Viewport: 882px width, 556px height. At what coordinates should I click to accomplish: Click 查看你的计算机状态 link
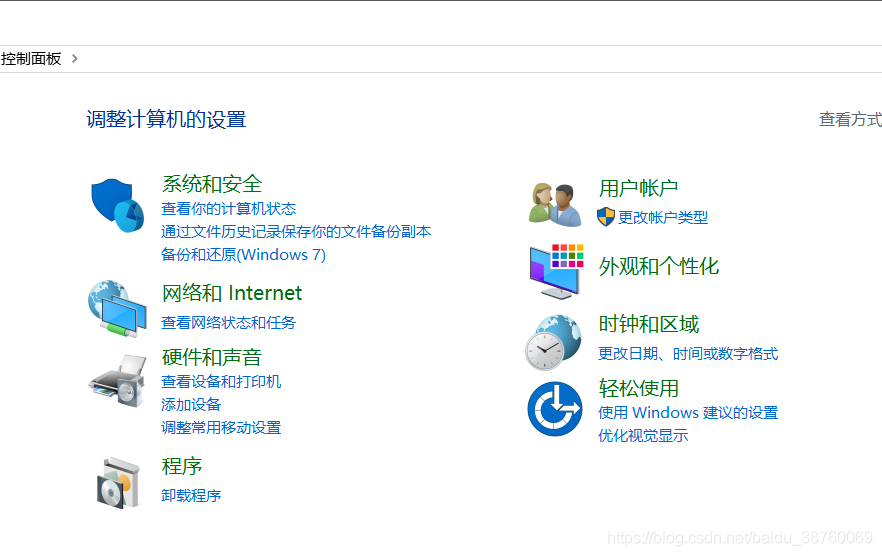(228, 209)
